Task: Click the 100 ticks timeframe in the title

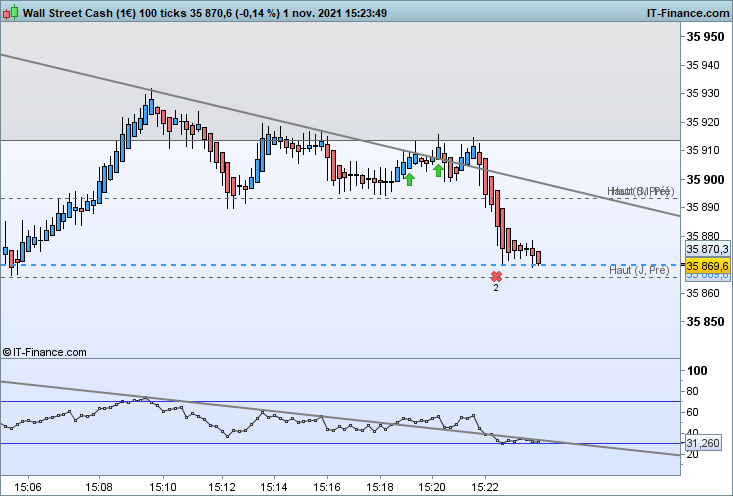Action: 162,13
